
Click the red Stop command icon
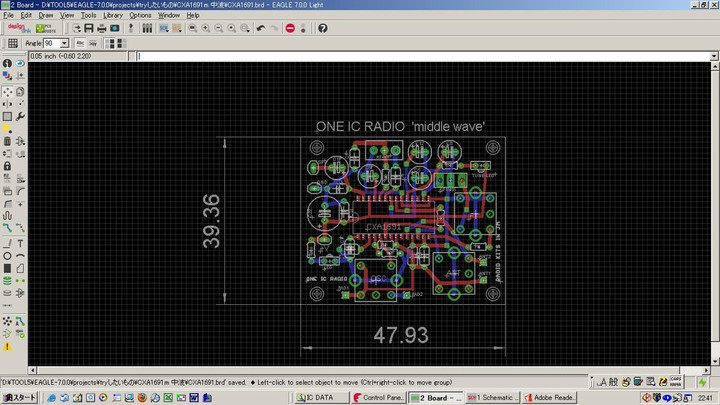click(x=291, y=28)
